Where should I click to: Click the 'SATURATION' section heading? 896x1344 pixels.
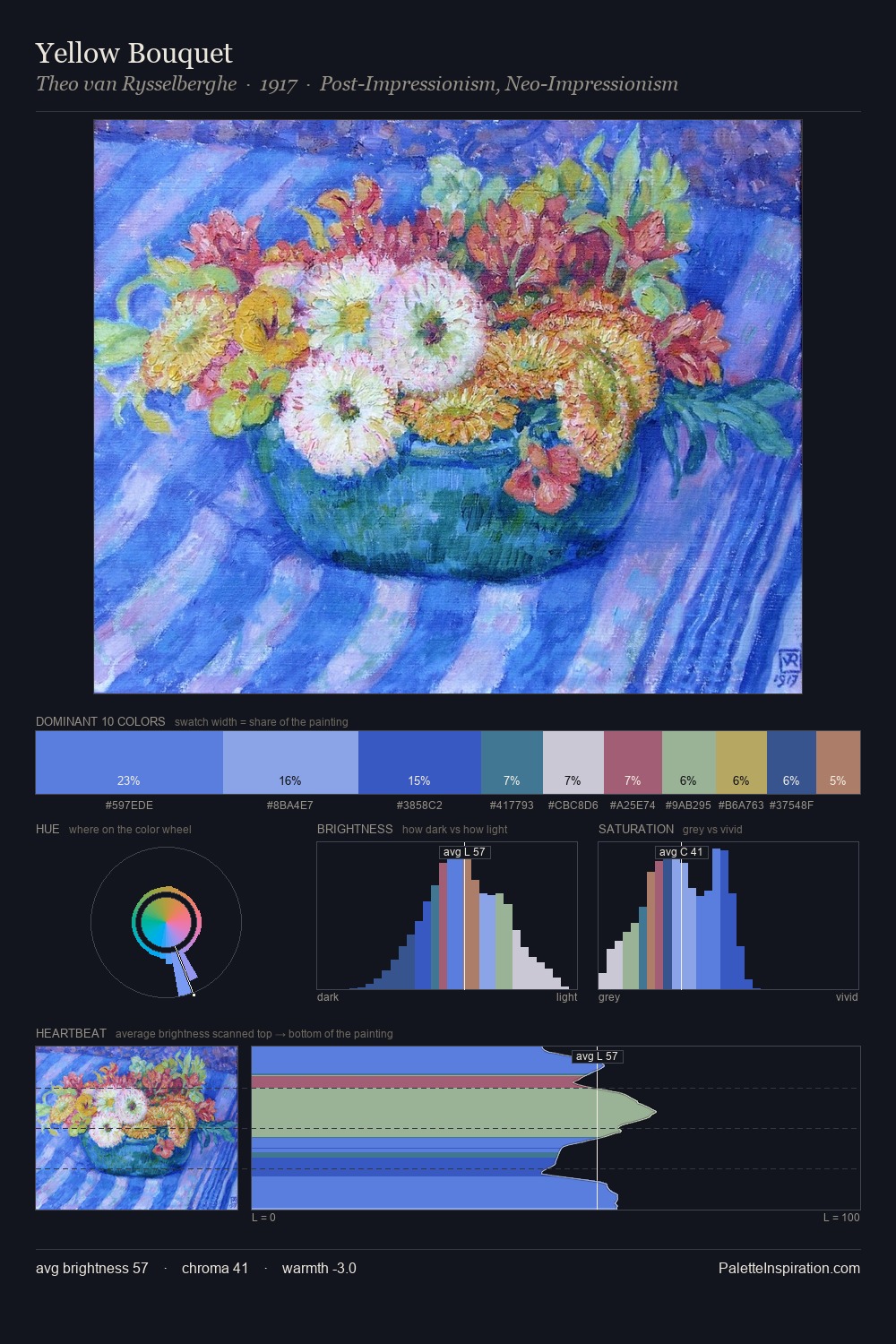pos(636,829)
